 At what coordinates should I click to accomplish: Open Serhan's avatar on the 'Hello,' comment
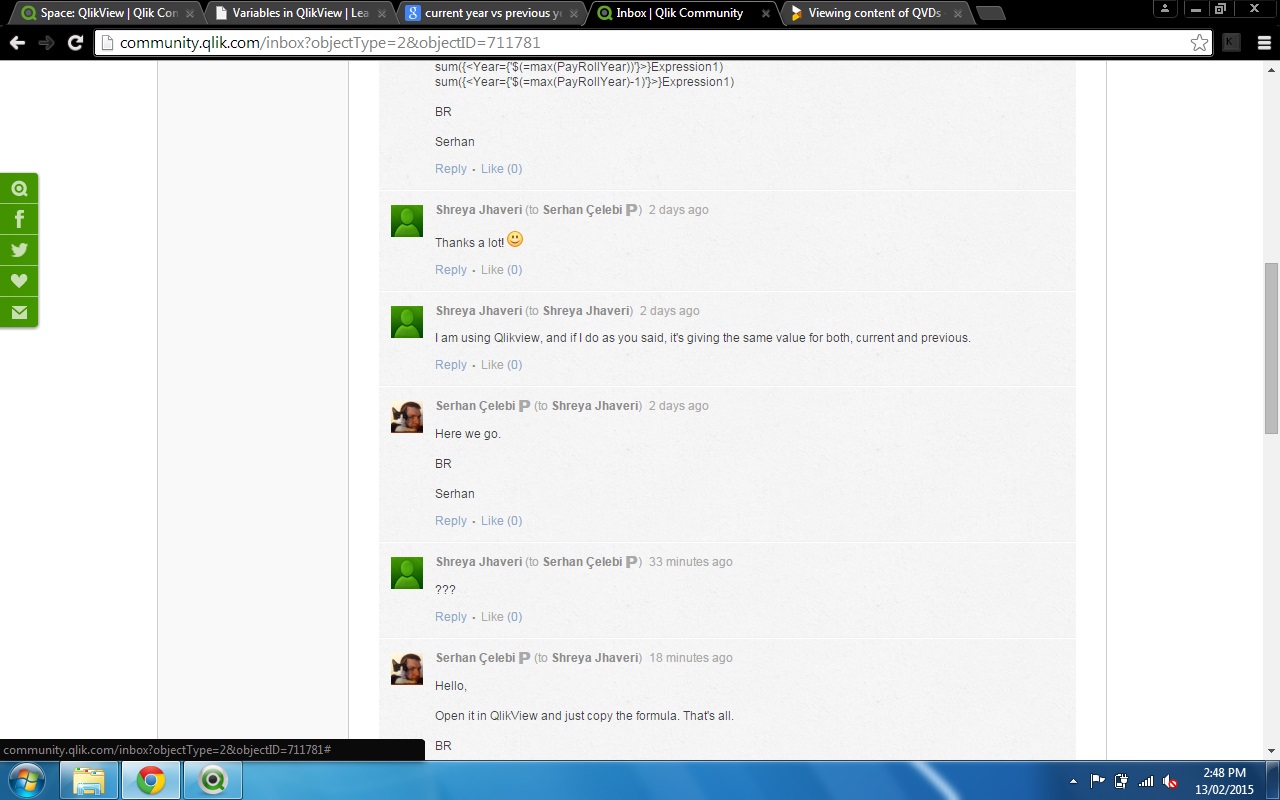tap(407, 669)
